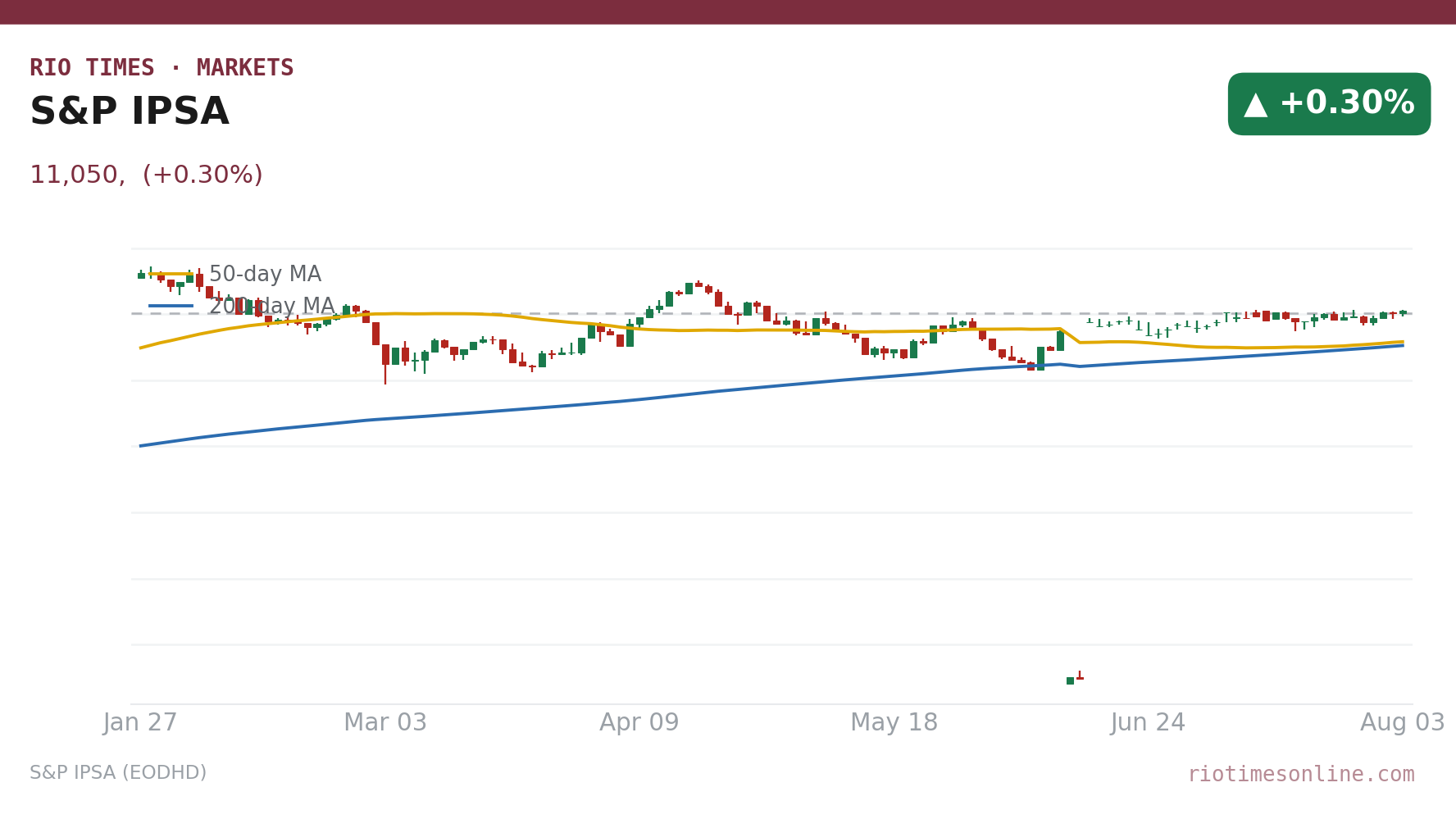
Task: Click the S&P IPSA chart title
Action: click(130, 112)
